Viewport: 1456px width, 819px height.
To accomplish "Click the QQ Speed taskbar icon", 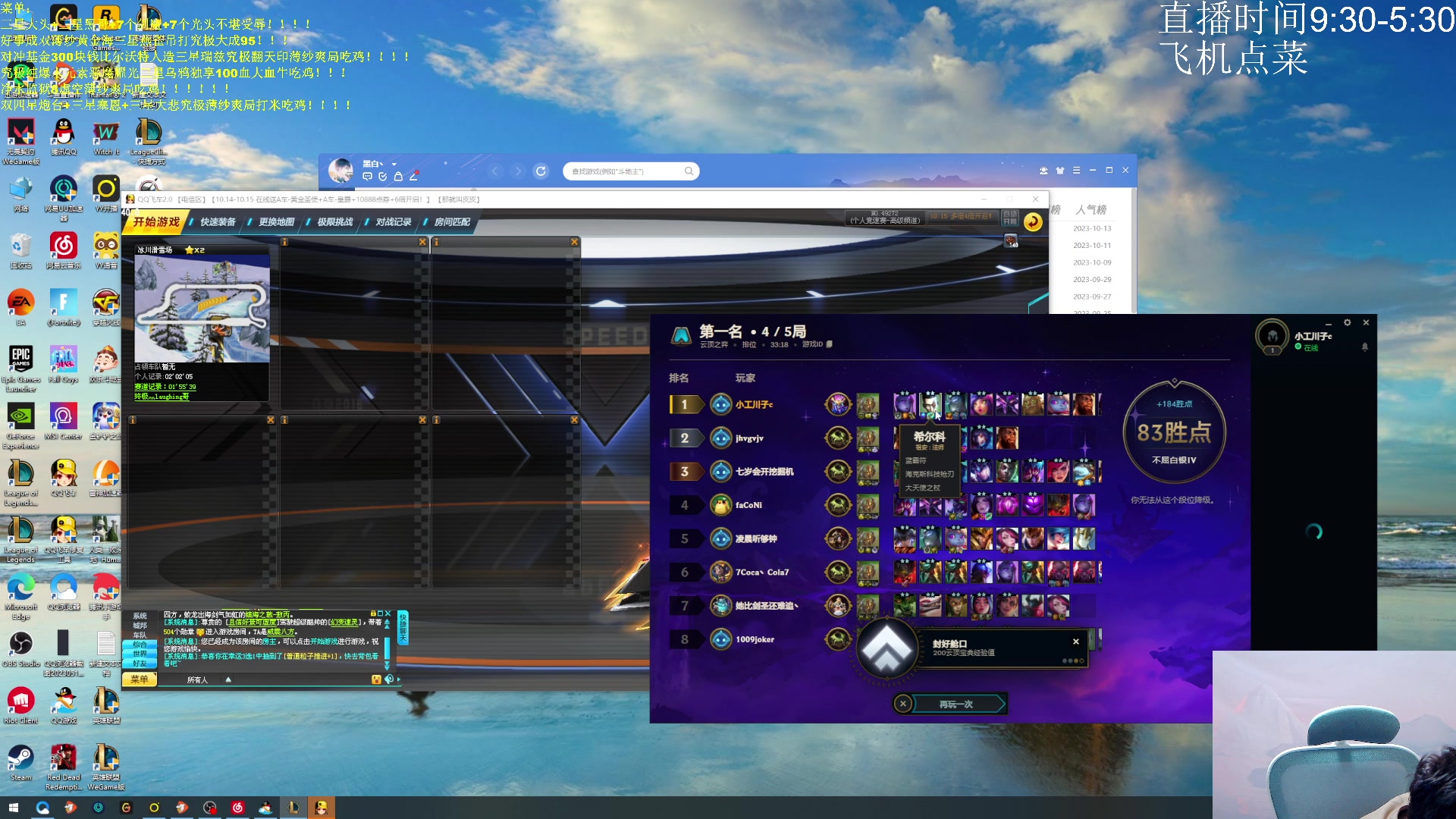I will [x=322, y=808].
